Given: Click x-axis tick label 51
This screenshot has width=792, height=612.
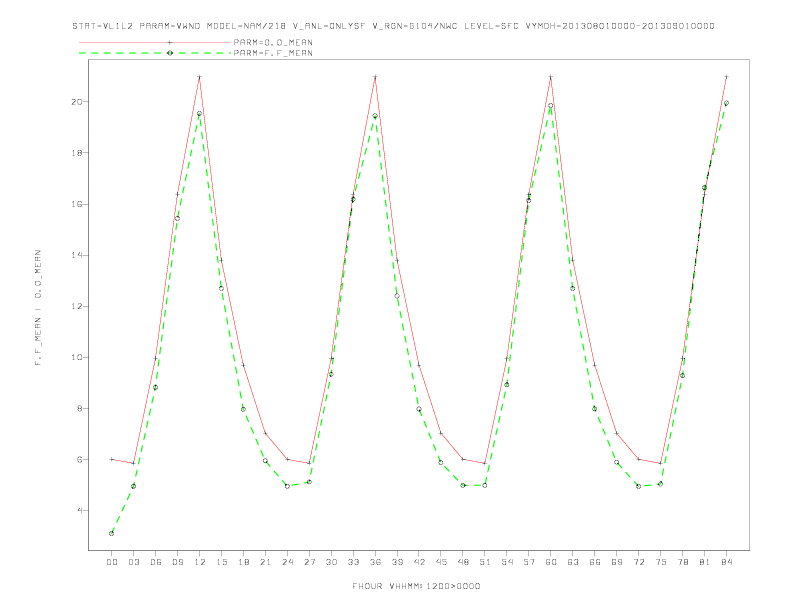Looking at the screenshot, I should click(485, 562).
